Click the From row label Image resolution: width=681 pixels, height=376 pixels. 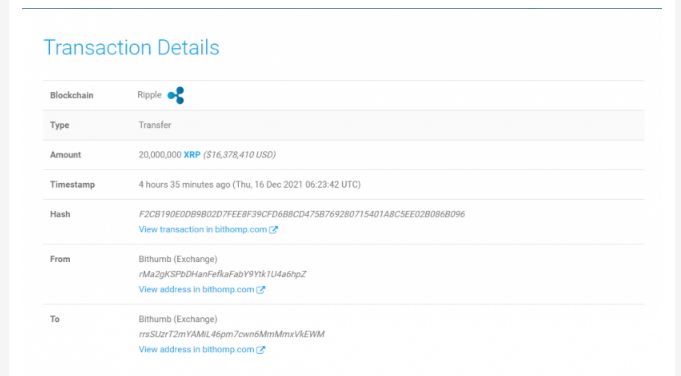(60, 259)
